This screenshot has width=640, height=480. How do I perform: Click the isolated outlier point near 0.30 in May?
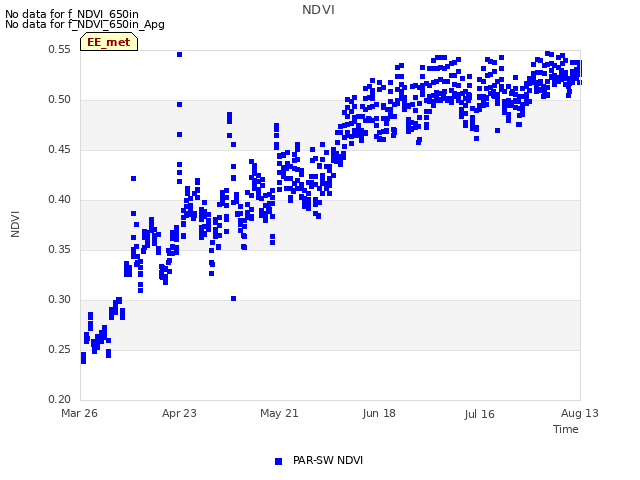click(x=233, y=298)
